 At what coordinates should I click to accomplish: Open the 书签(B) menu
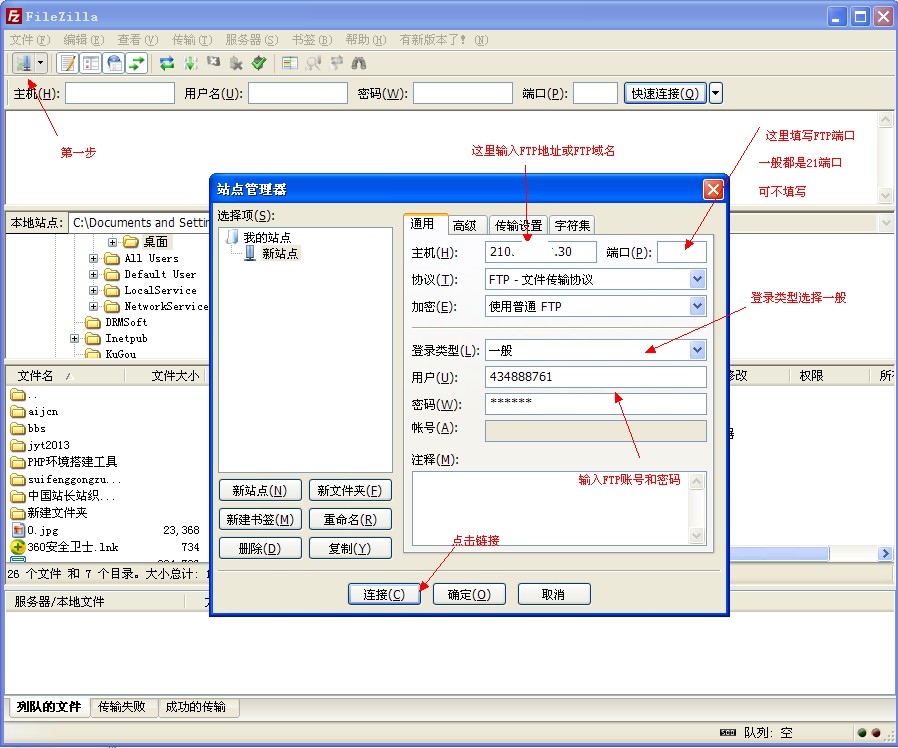tap(312, 40)
